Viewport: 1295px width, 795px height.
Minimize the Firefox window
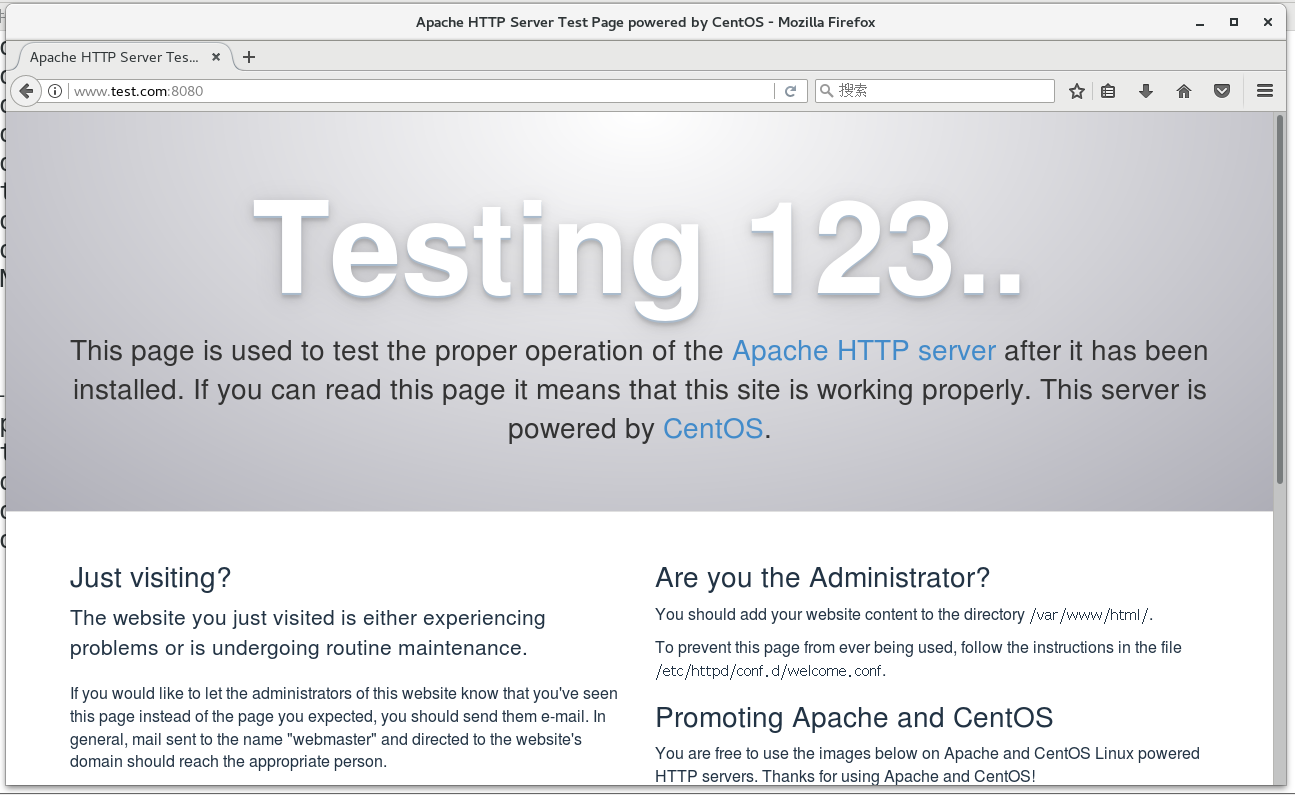point(1200,22)
